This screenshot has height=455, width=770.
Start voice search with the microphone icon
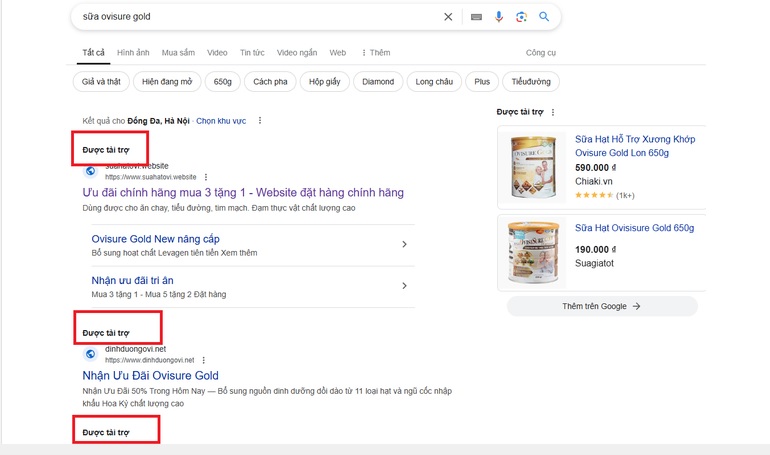click(x=498, y=17)
